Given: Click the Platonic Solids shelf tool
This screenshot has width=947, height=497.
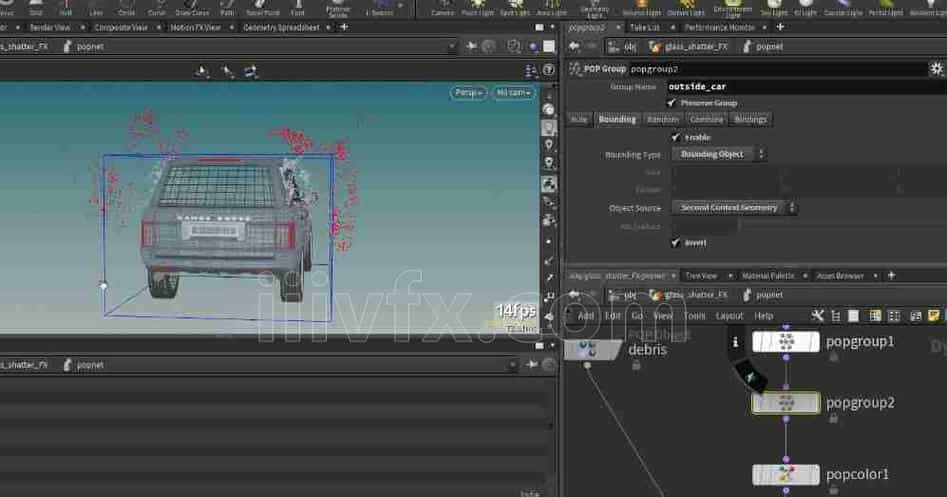Looking at the screenshot, I should pos(338,8).
